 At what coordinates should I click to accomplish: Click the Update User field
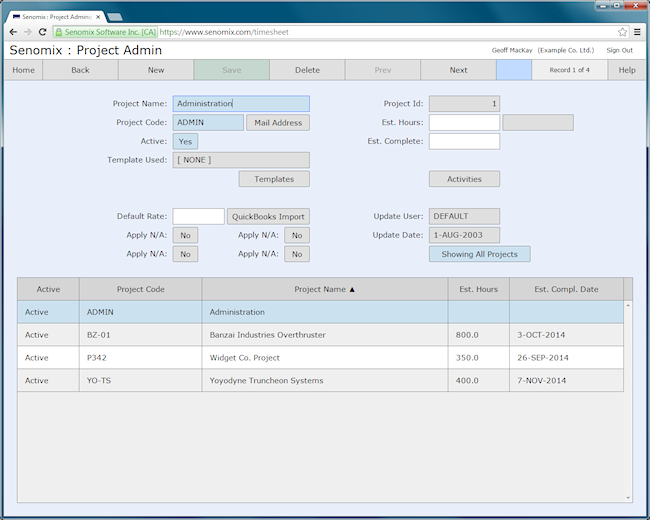(x=464, y=216)
